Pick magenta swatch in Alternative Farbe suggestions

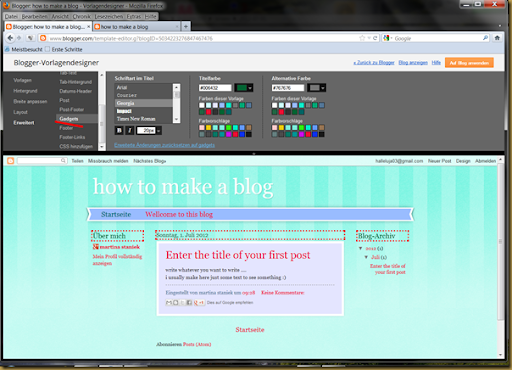click(x=301, y=134)
